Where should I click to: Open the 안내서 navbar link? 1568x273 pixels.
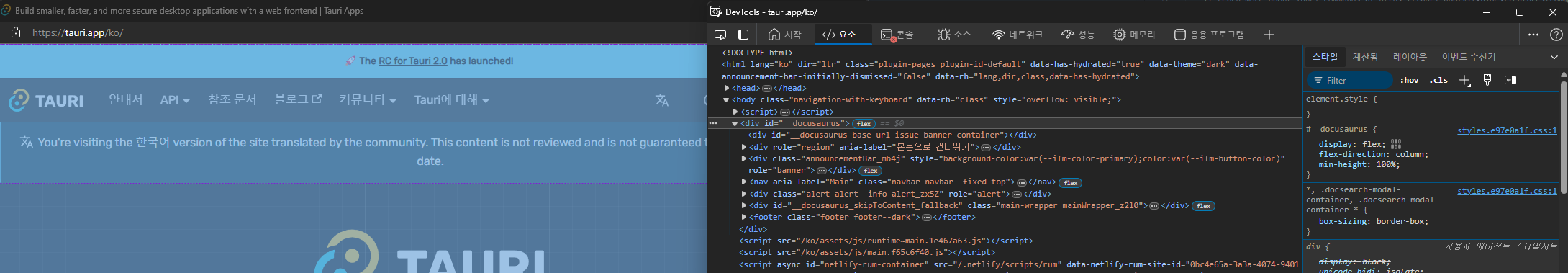click(x=126, y=99)
